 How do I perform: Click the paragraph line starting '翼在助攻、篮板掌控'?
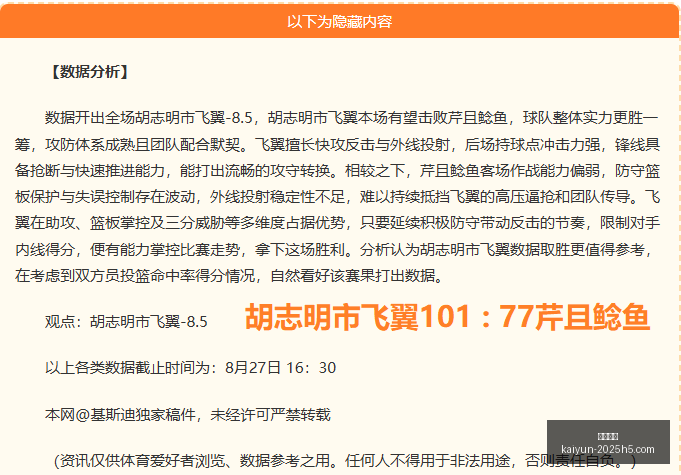tap(337, 223)
